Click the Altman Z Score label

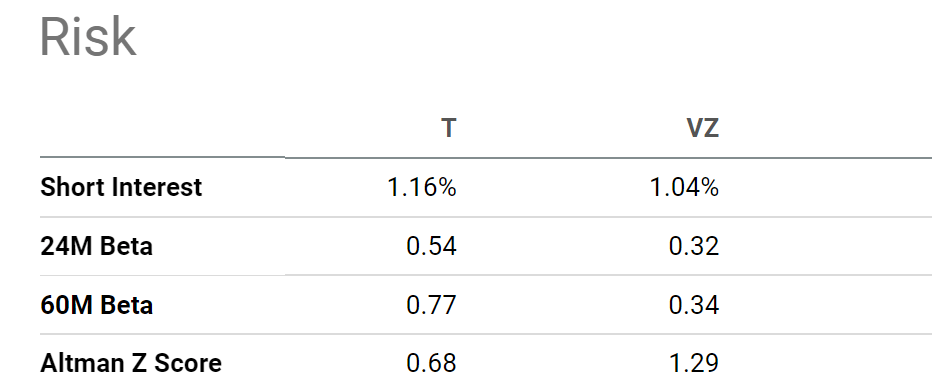[x=131, y=363]
